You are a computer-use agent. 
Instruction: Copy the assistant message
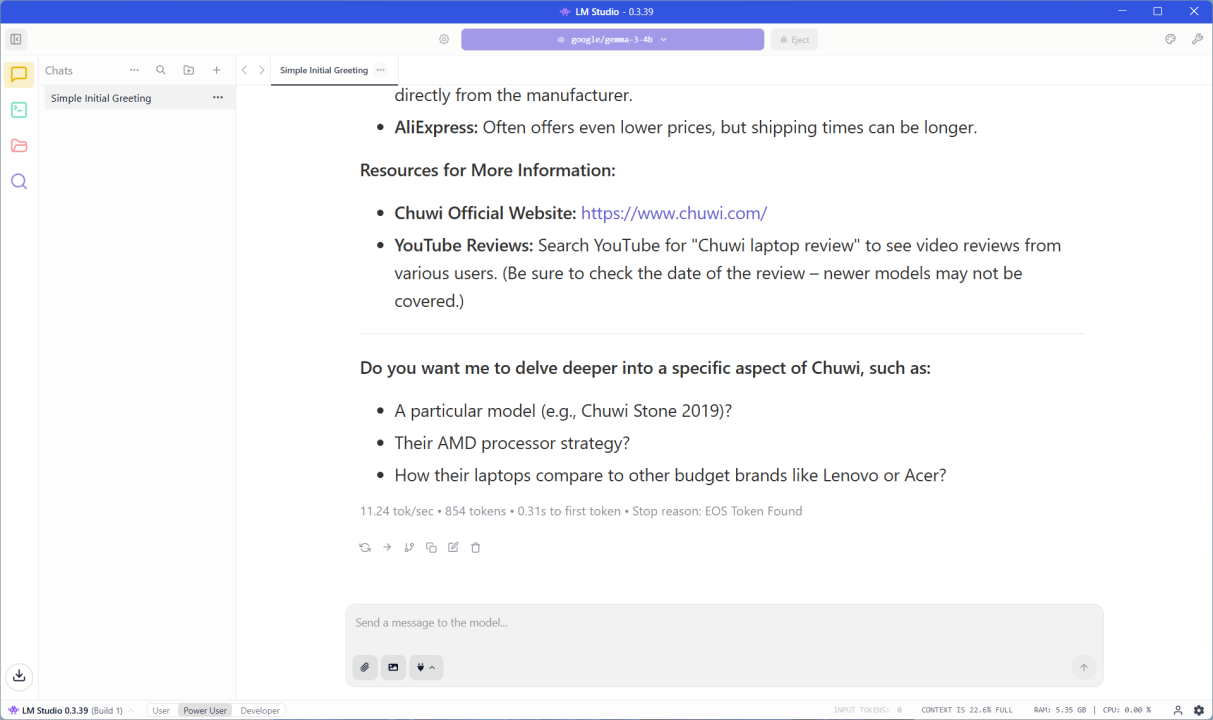(x=431, y=547)
